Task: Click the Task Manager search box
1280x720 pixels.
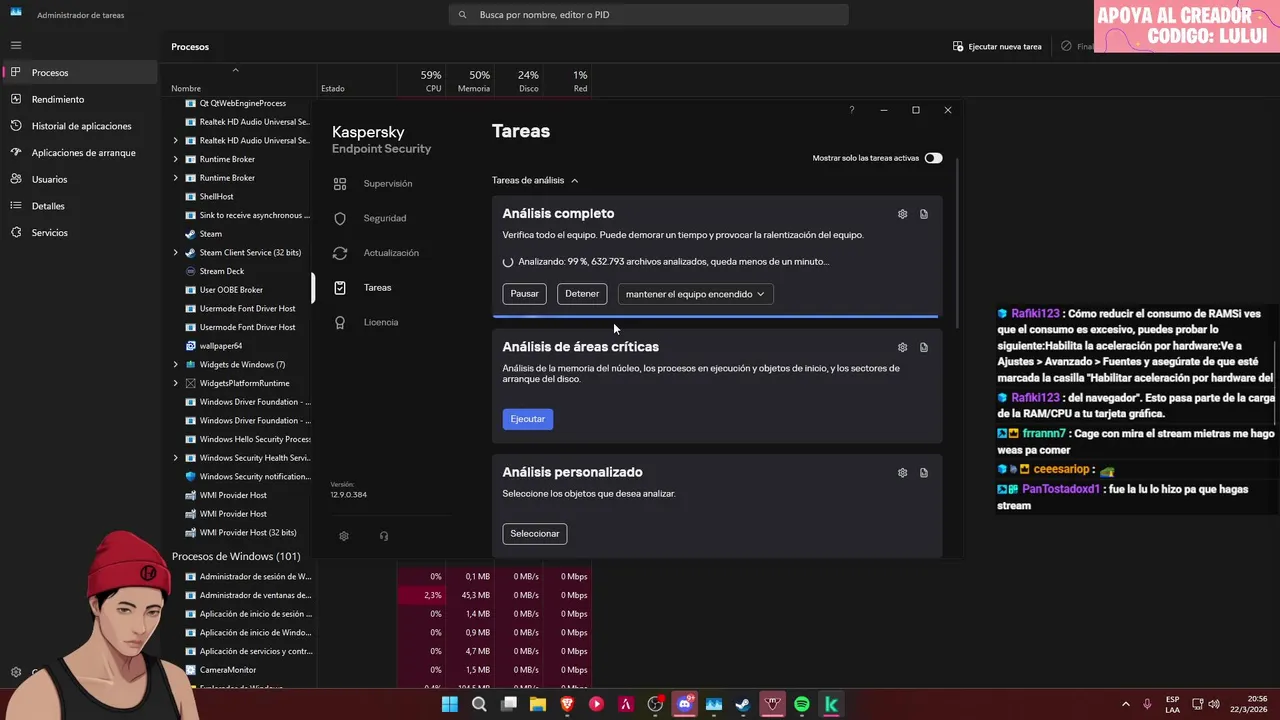Action: (649, 15)
